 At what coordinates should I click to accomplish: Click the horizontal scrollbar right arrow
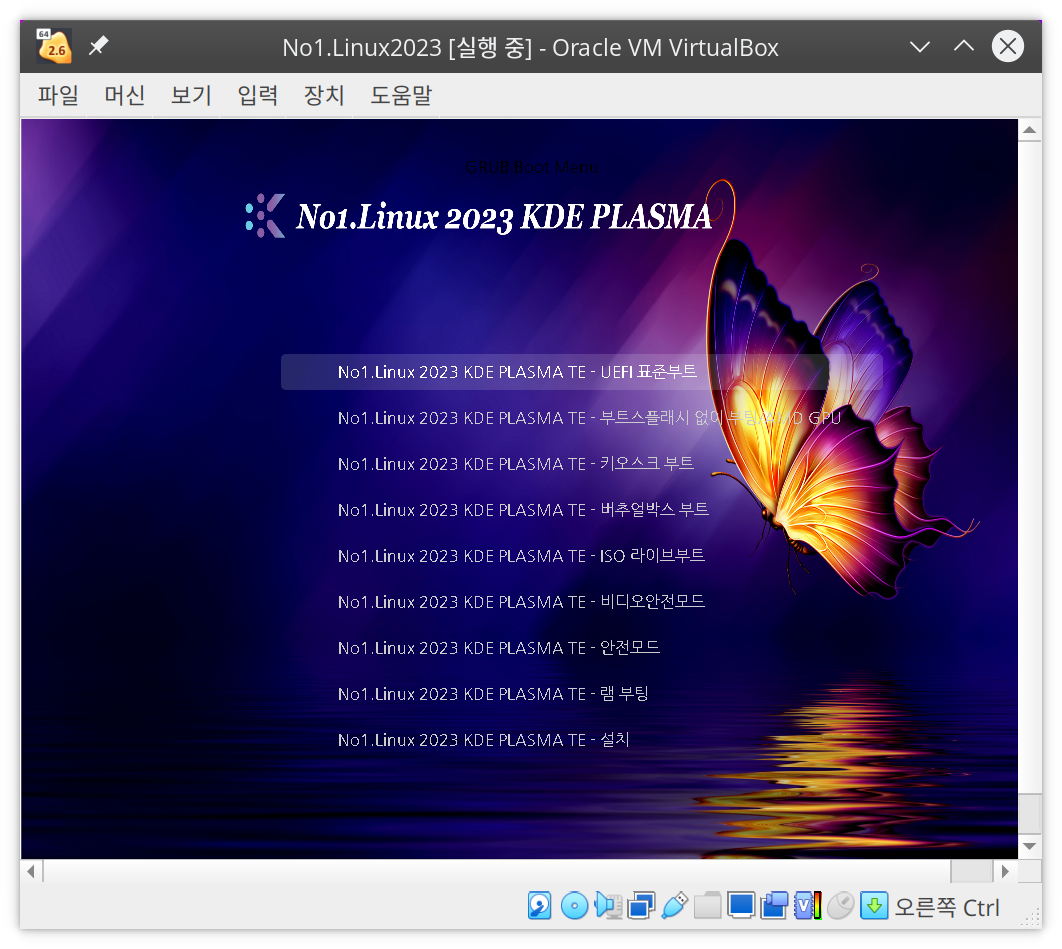pyautogui.click(x=1005, y=871)
